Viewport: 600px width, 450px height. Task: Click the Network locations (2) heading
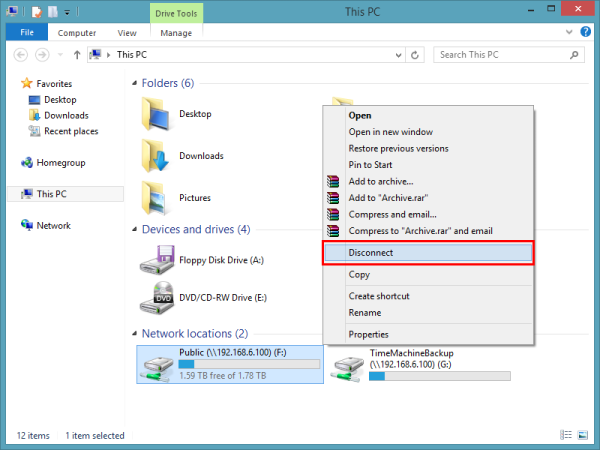tap(195, 334)
